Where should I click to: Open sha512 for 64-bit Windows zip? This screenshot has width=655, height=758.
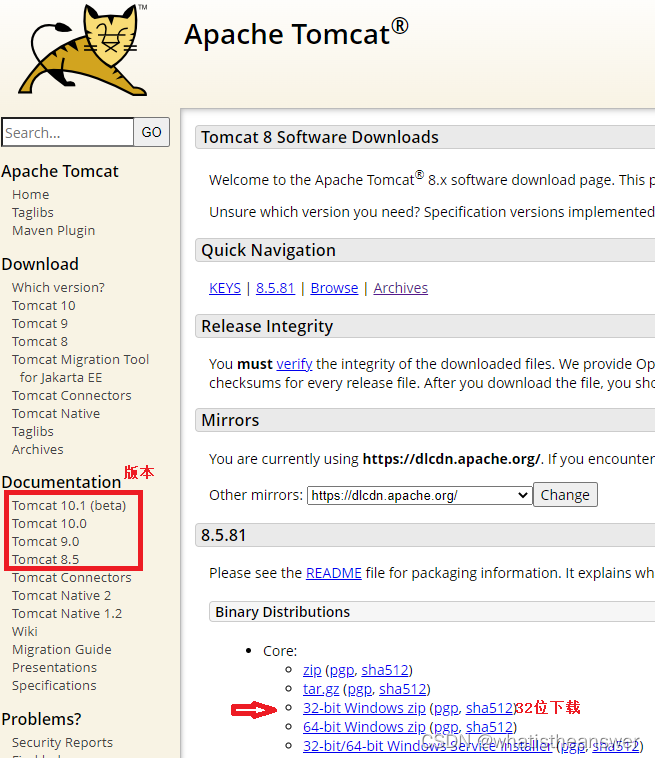point(489,727)
